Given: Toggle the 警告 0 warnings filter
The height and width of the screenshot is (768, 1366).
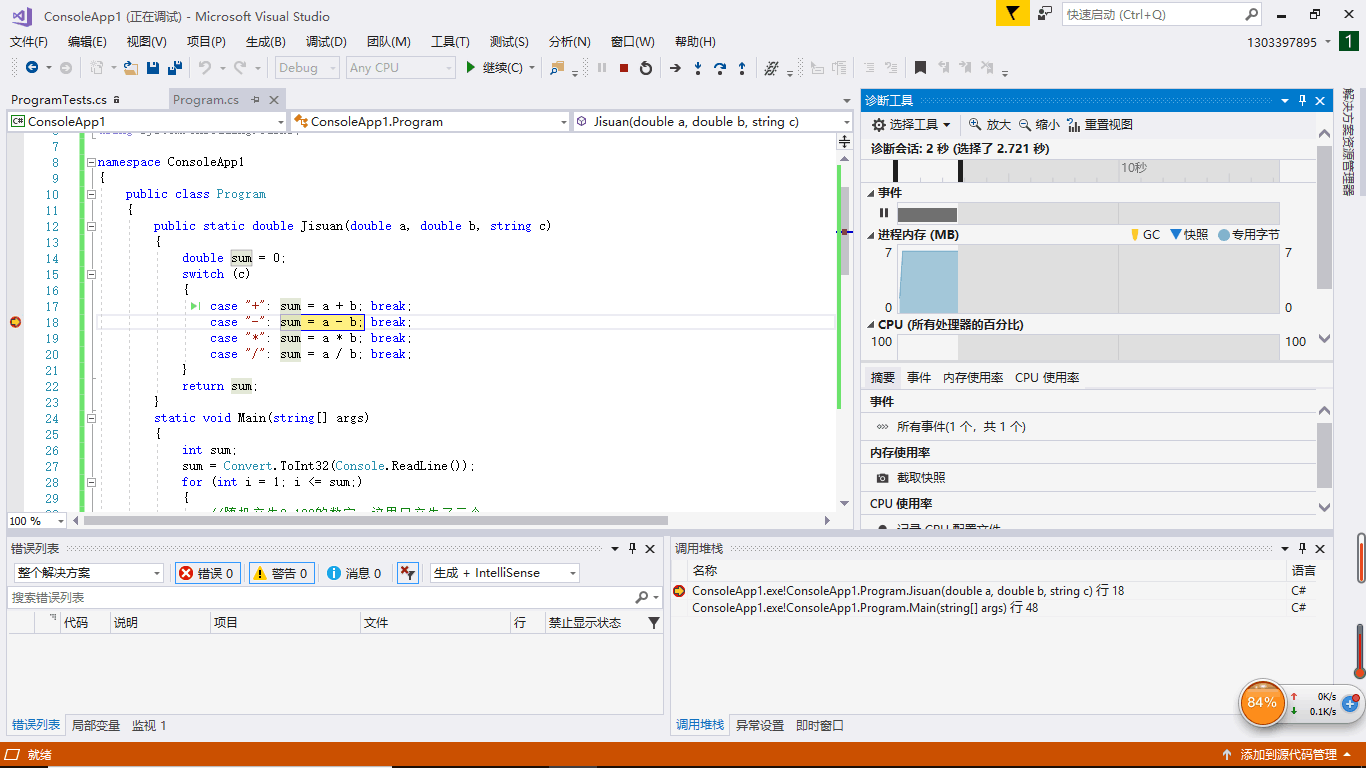Looking at the screenshot, I should (x=282, y=573).
